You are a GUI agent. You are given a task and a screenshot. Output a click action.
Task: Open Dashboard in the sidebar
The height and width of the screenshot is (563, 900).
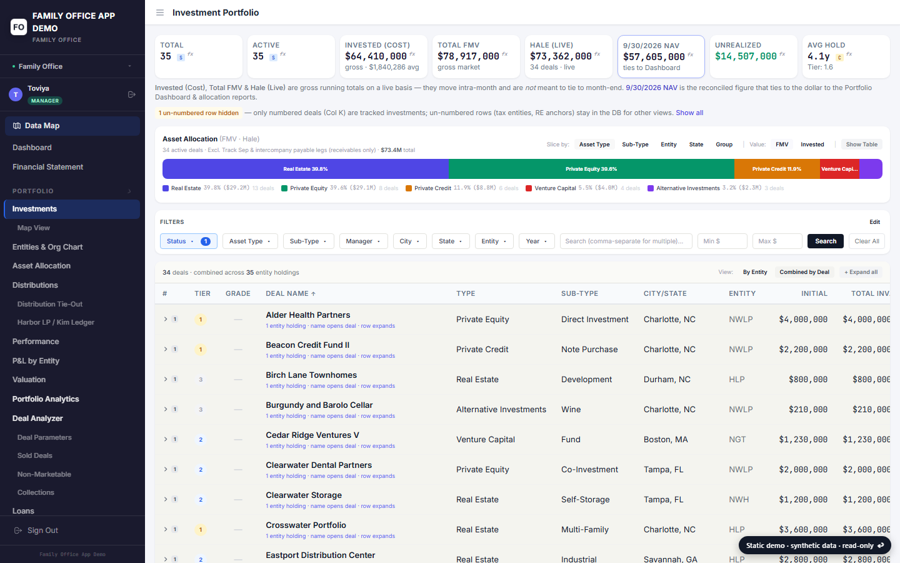point(32,147)
